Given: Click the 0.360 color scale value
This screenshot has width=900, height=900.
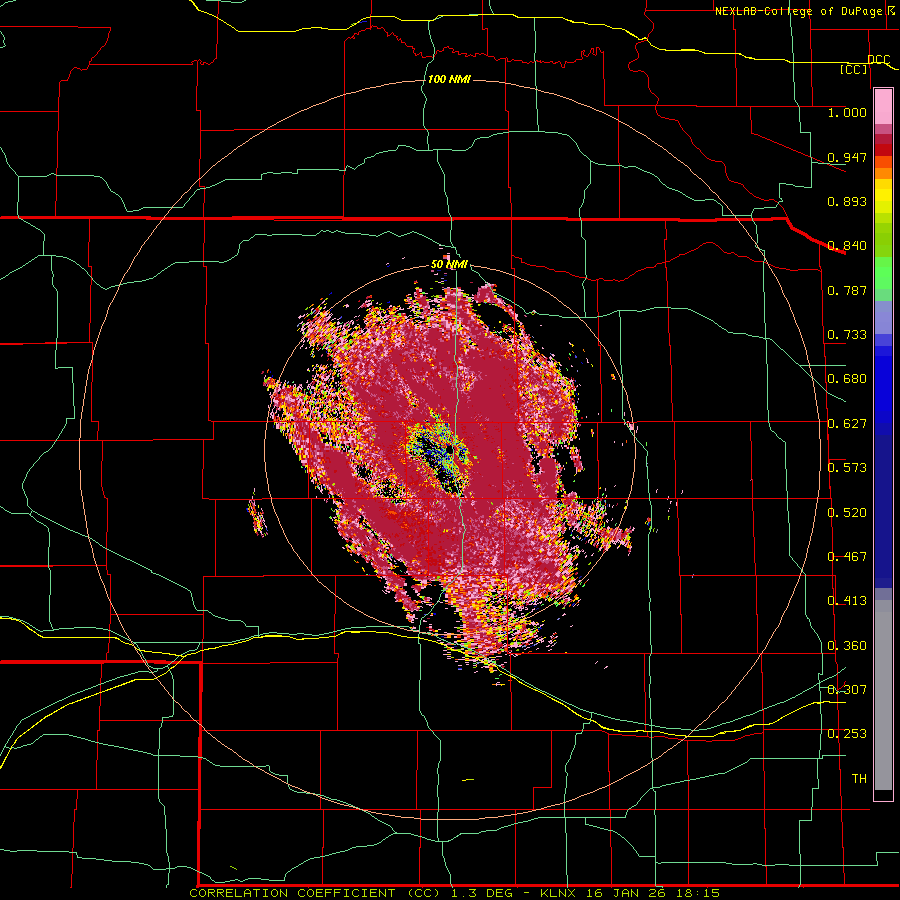Looking at the screenshot, I should [847, 646].
